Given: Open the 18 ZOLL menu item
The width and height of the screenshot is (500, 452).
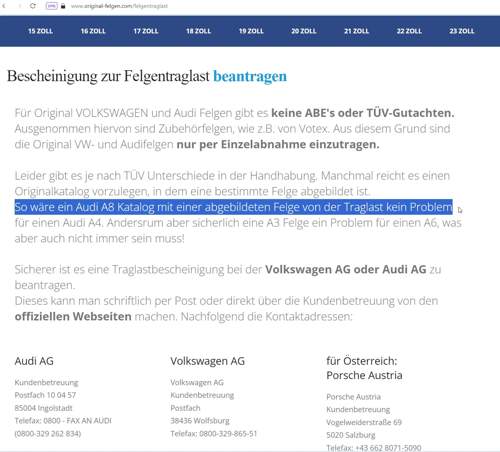Looking at the screenshot, I should (198, 31).
